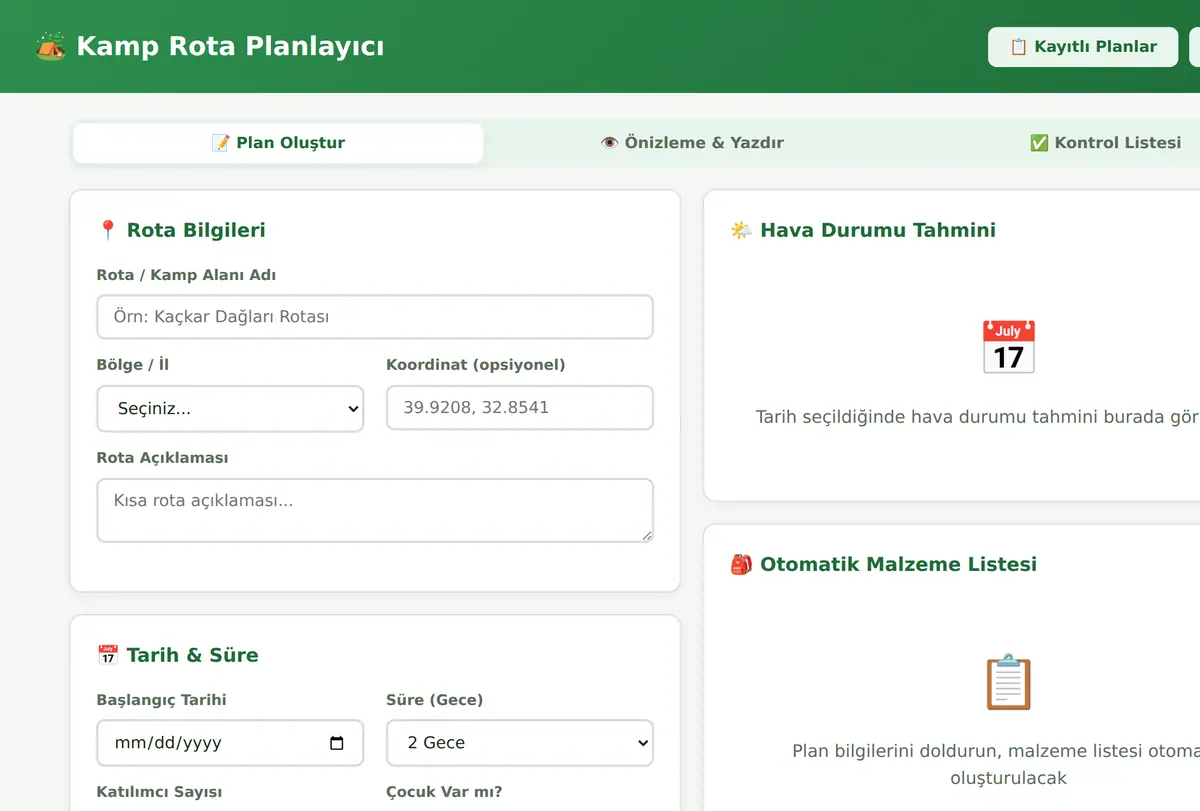This screenshot has width=1200, height=811.
Task: Switch to Önizleme & Yazdır tab
Action: click(x=692, y=143)
